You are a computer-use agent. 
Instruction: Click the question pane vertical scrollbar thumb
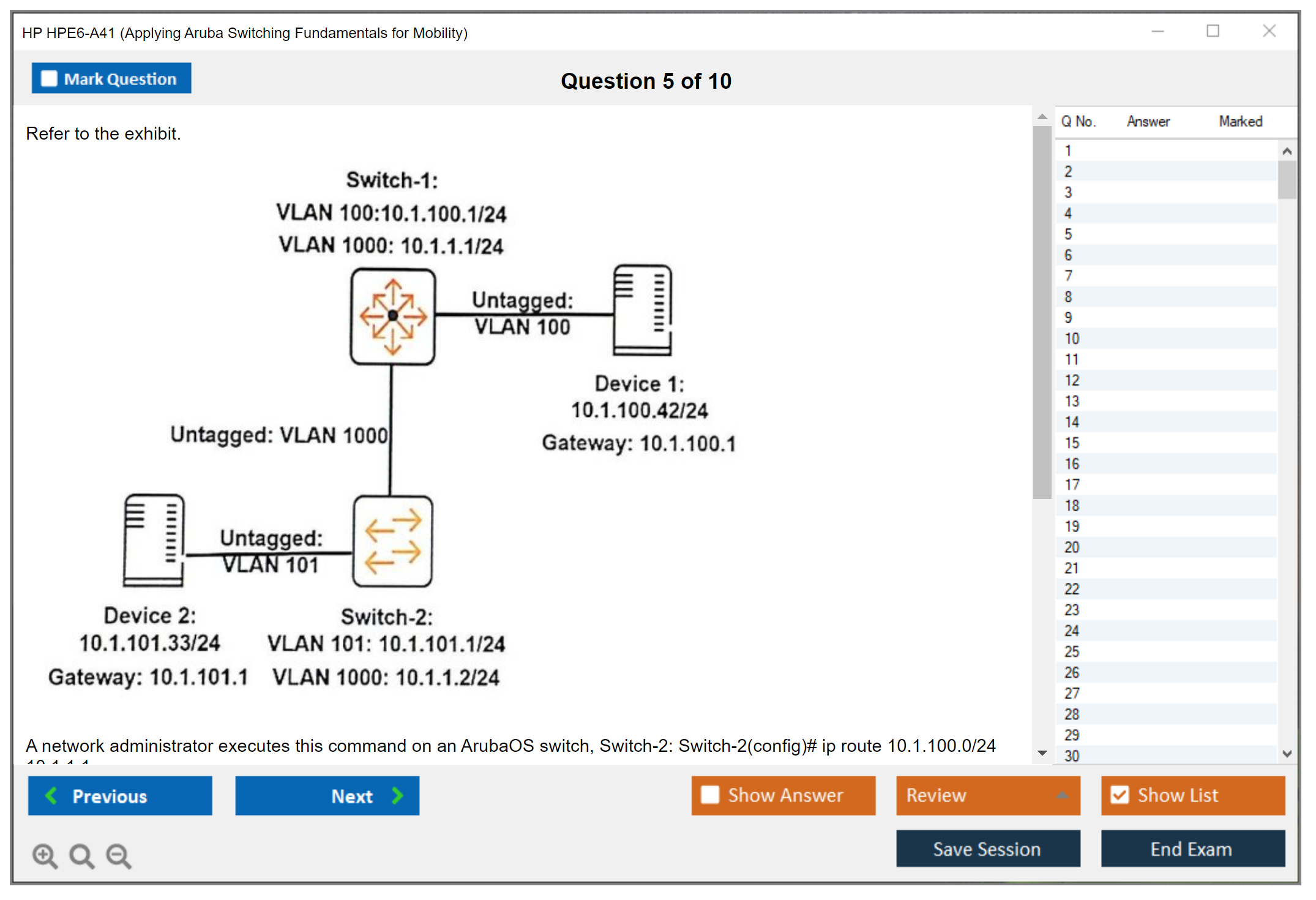(1042, 312)
